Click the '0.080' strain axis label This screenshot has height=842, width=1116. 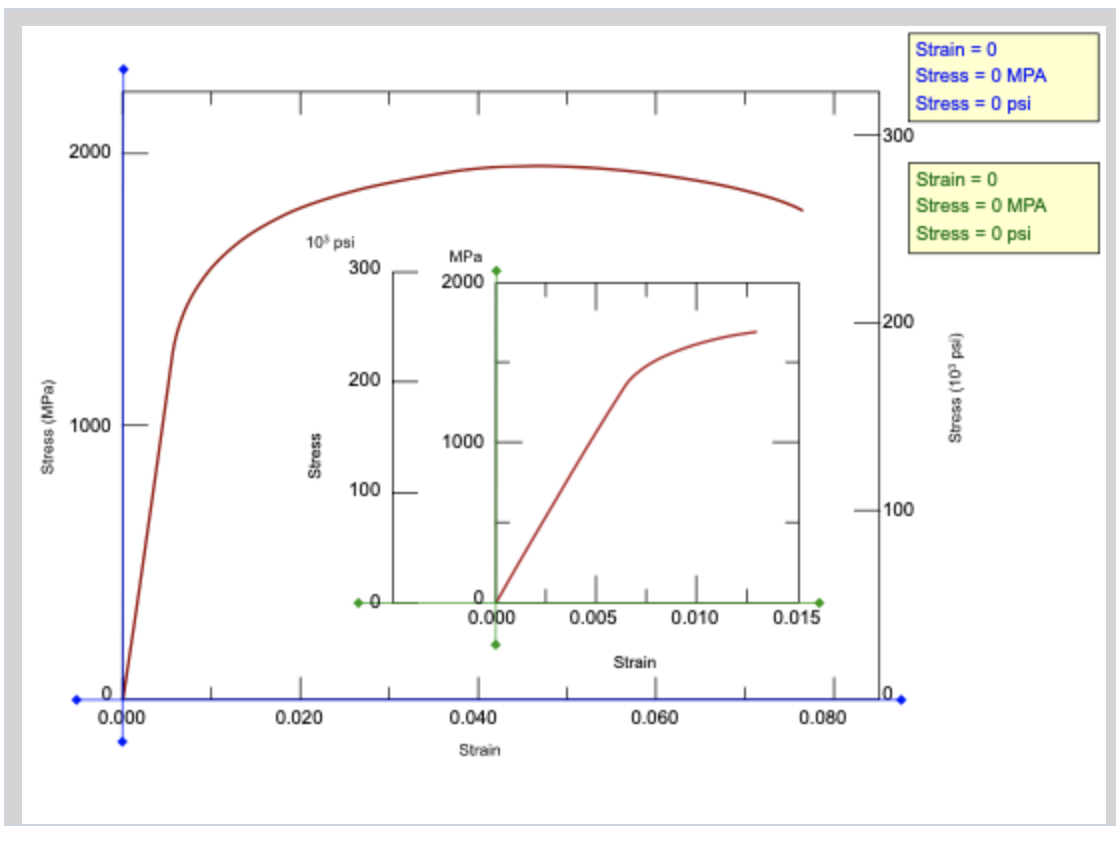point(822,717)
